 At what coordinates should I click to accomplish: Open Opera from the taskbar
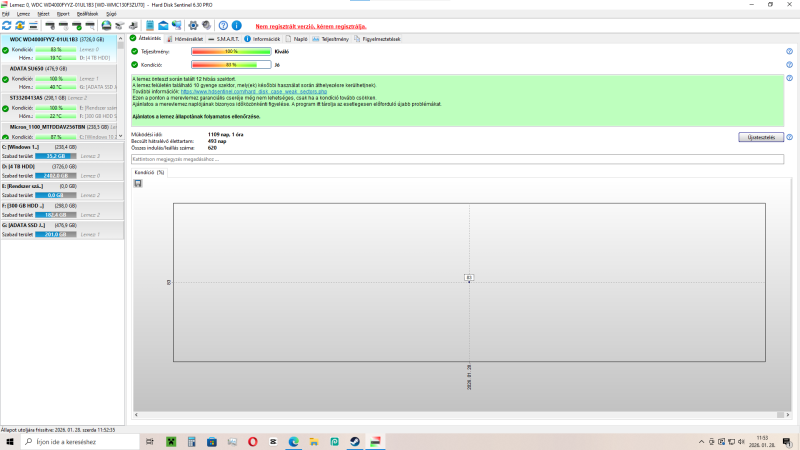coord(253,442)
